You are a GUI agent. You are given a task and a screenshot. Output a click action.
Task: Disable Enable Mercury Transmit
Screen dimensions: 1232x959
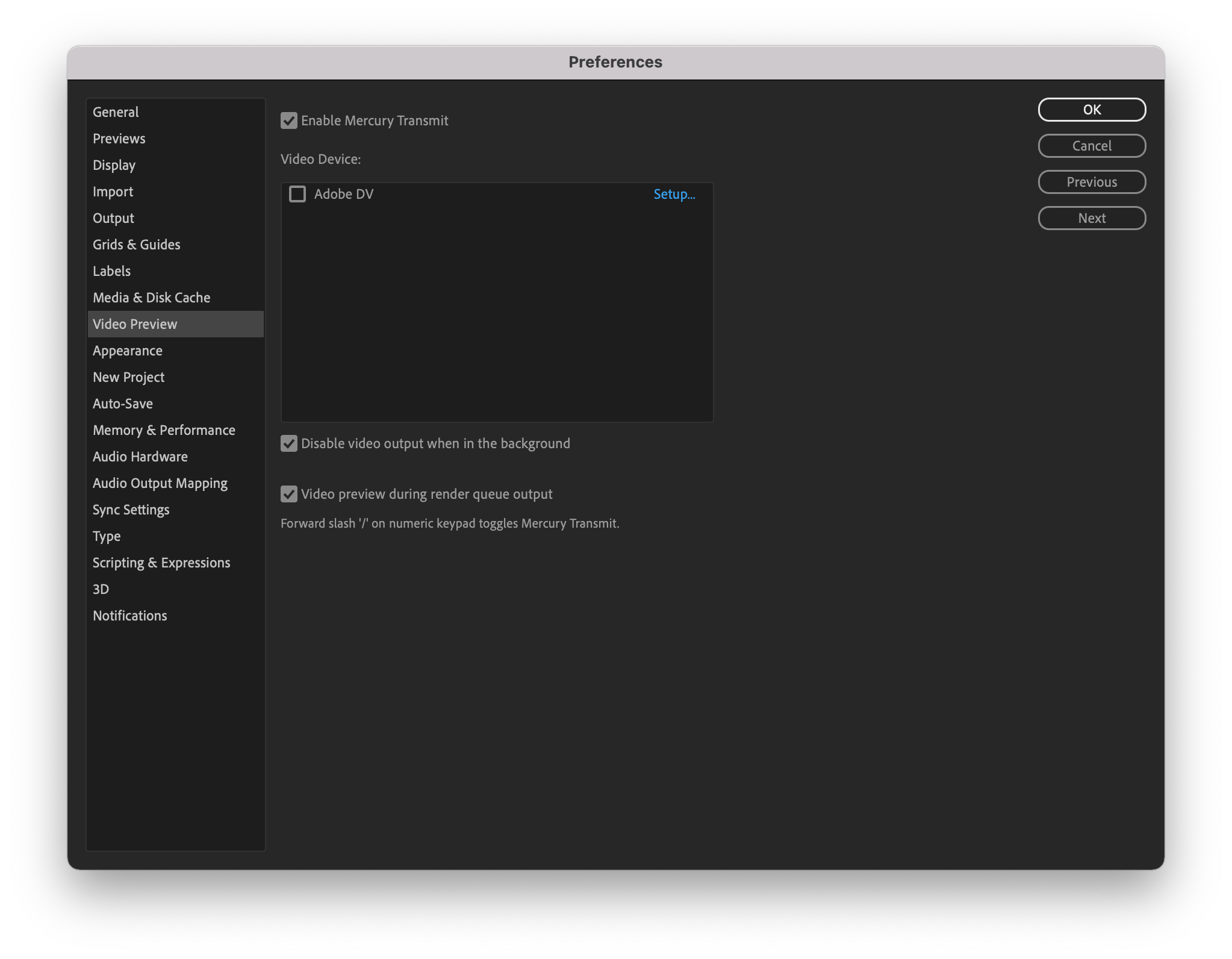coord(288,120)
